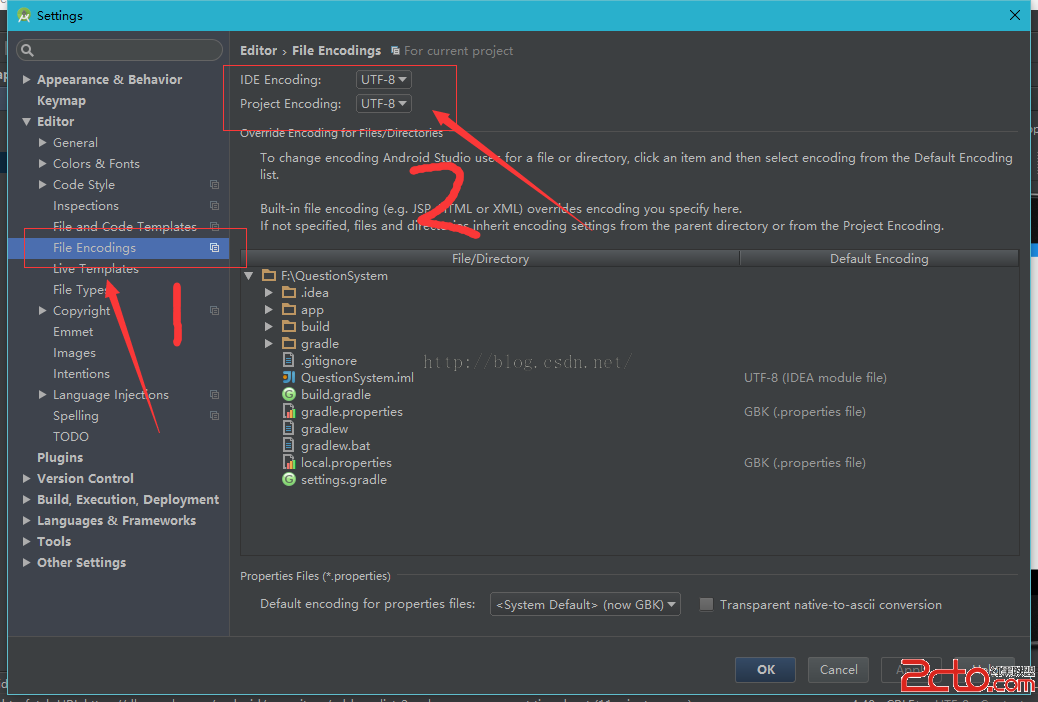Click the Default Encoding column header

(x=879, y=258)
